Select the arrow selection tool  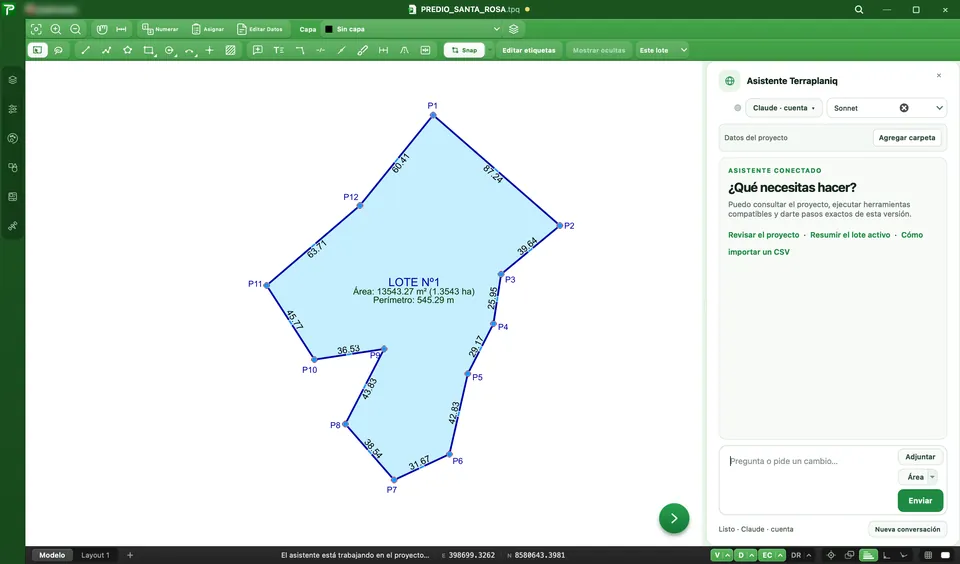pyautogui.click(x=37, y=50)
